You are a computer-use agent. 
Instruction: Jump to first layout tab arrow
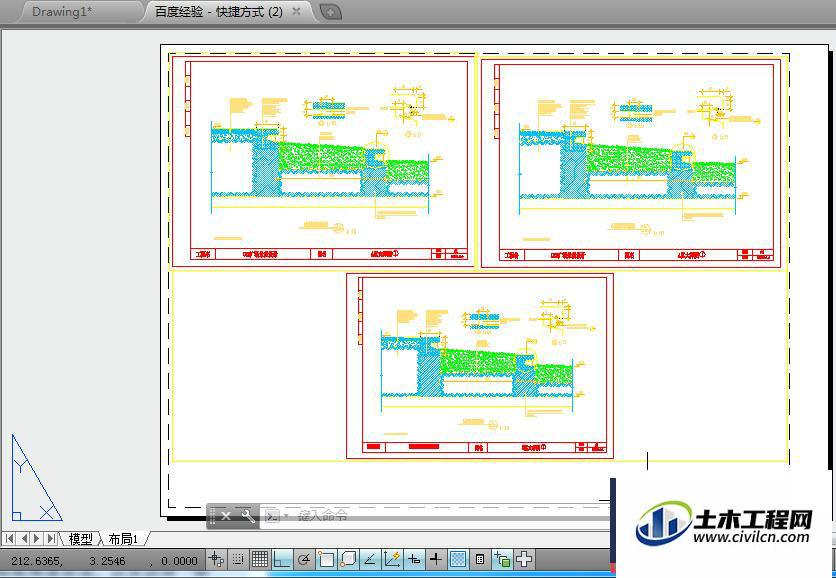click(x=10, y=539)
